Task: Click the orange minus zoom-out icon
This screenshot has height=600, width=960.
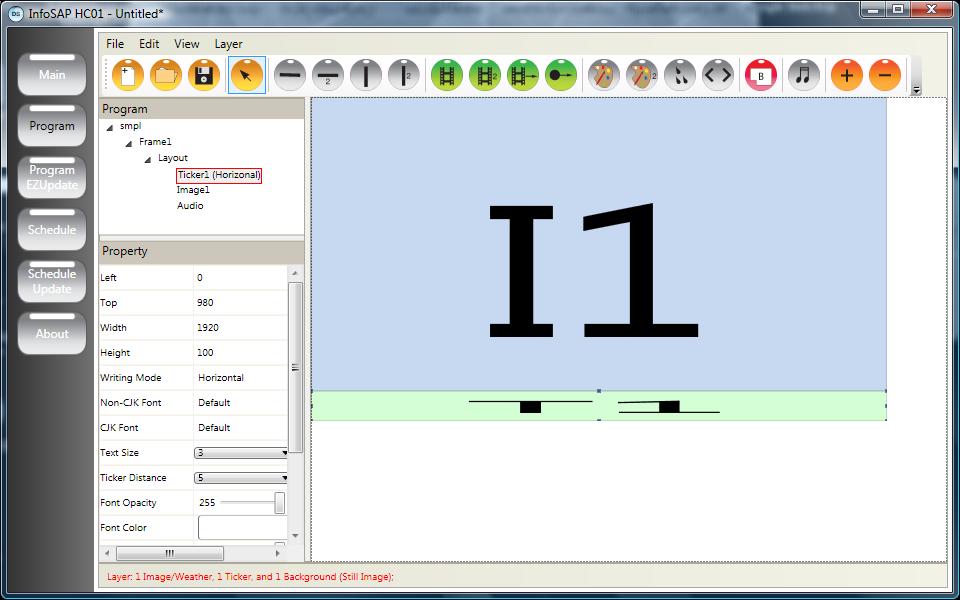Action: 885,75
